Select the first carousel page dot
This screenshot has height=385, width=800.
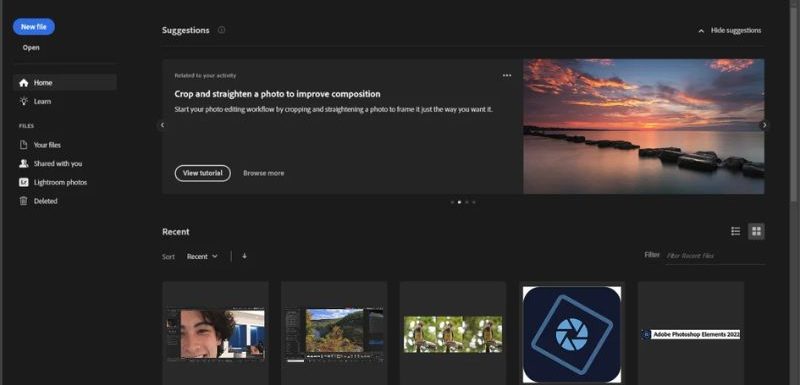pos(452,202)
